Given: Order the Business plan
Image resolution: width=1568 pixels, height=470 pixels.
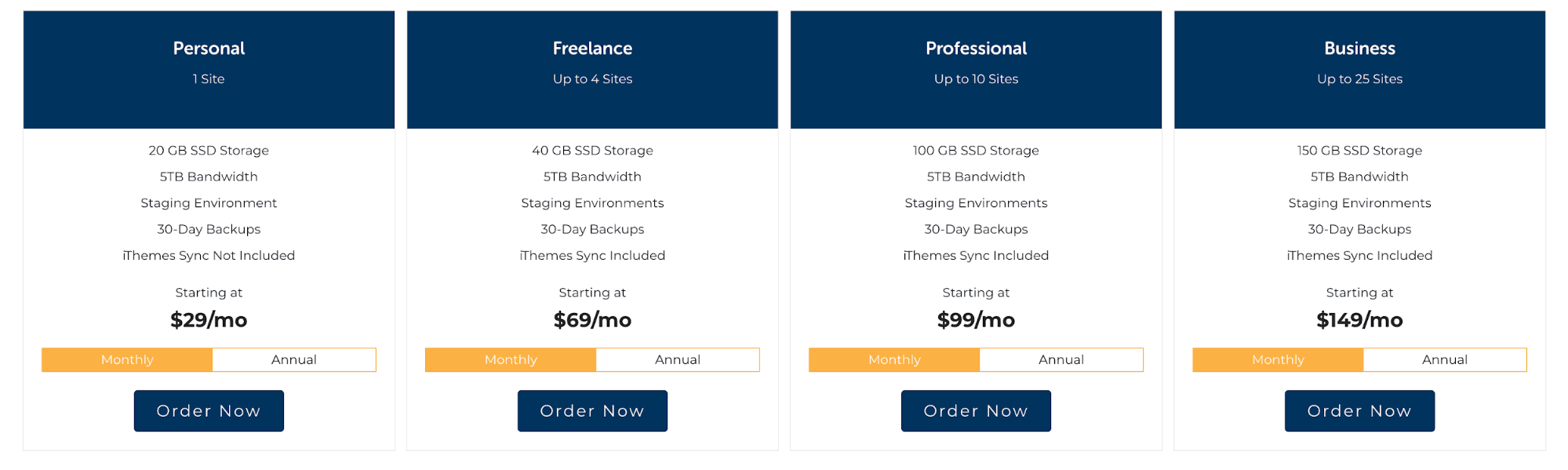Looking at the screenshot, I should click(x=1359, y=410).
